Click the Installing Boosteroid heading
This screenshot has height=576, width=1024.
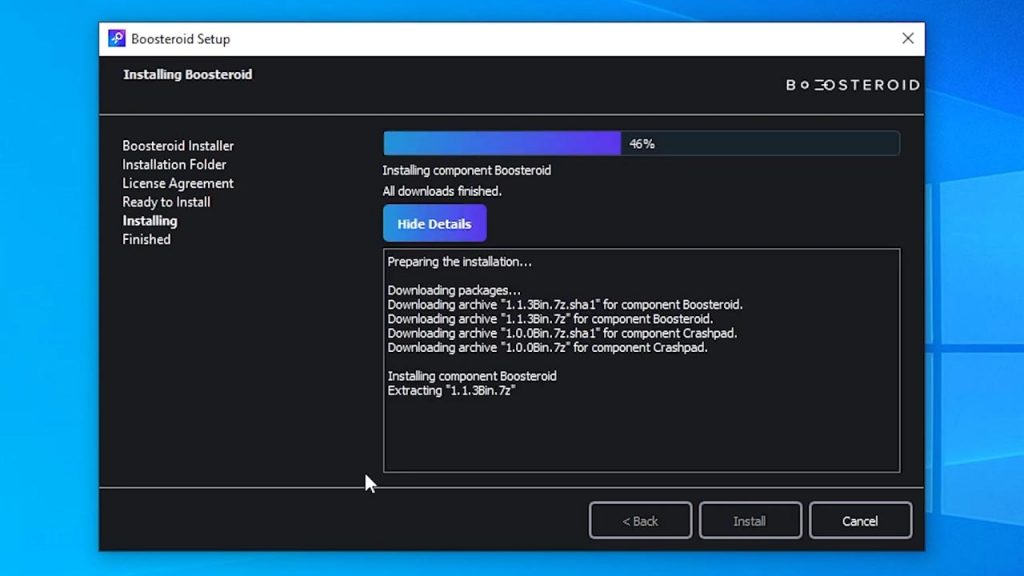[187, 74]
